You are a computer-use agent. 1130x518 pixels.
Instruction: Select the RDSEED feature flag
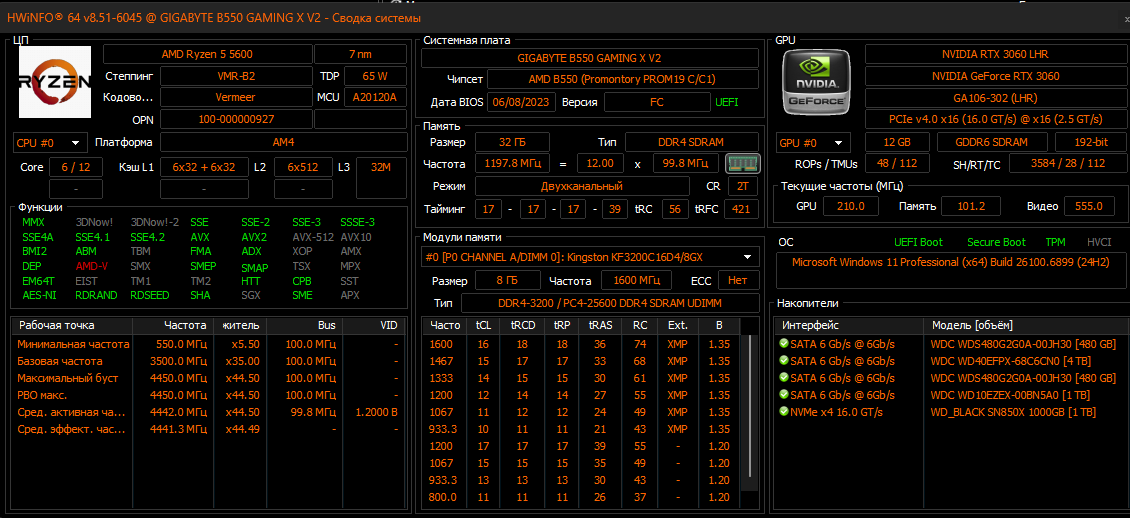tap(152, 295)
